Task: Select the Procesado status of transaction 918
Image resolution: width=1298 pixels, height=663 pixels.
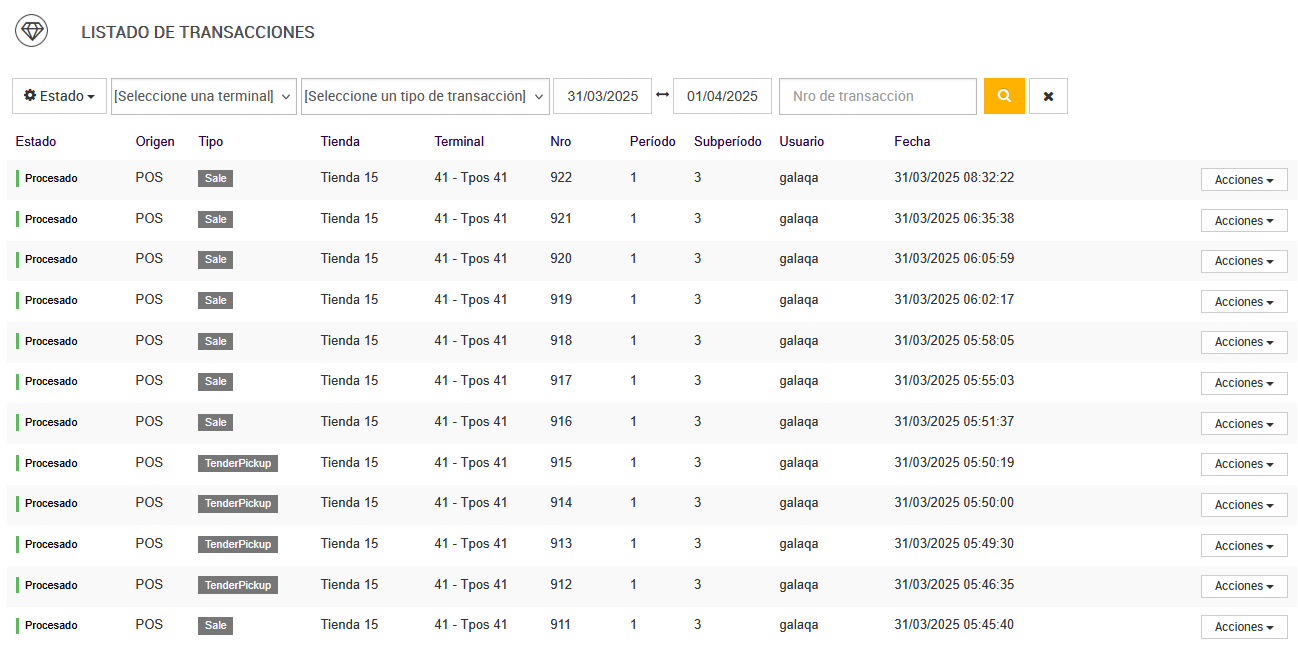Action: click(x=51, y=341)
